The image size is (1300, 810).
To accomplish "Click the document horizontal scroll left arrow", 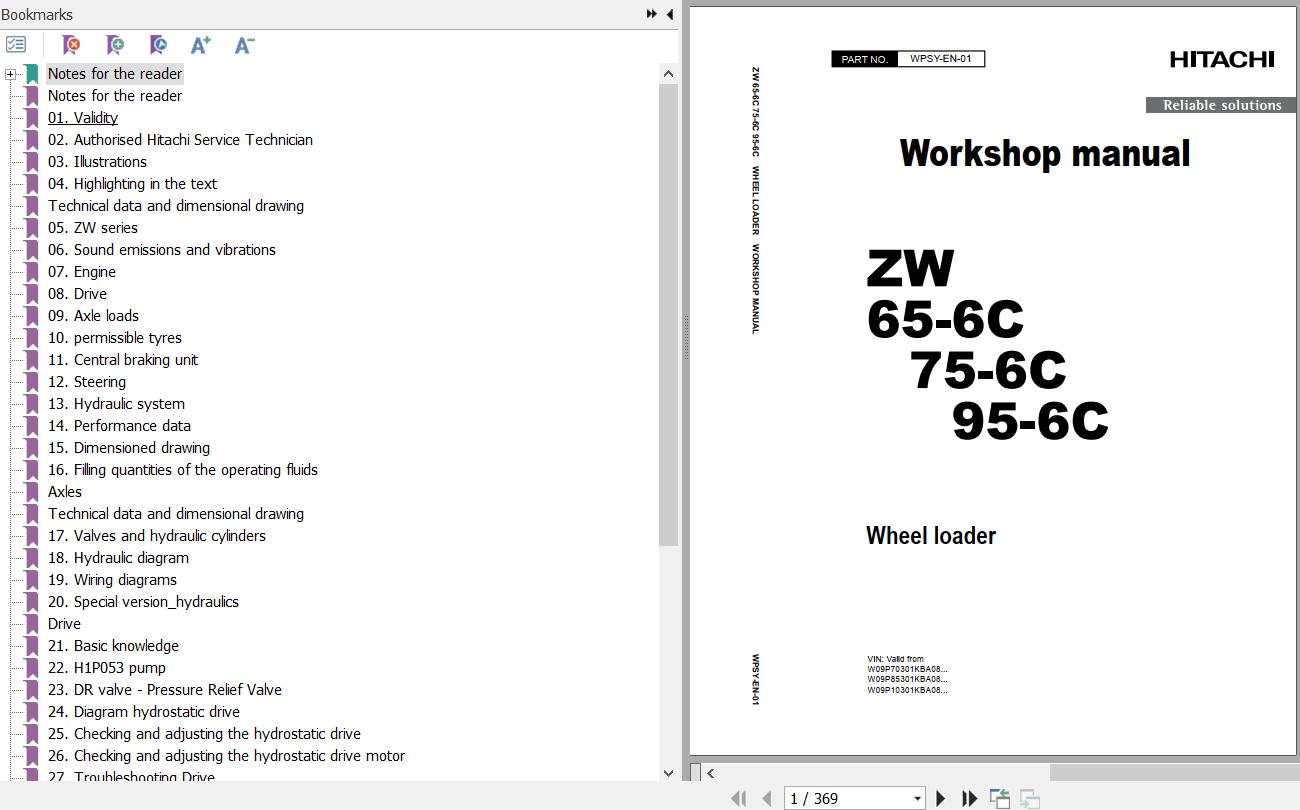I will click(x=710, y=772).
